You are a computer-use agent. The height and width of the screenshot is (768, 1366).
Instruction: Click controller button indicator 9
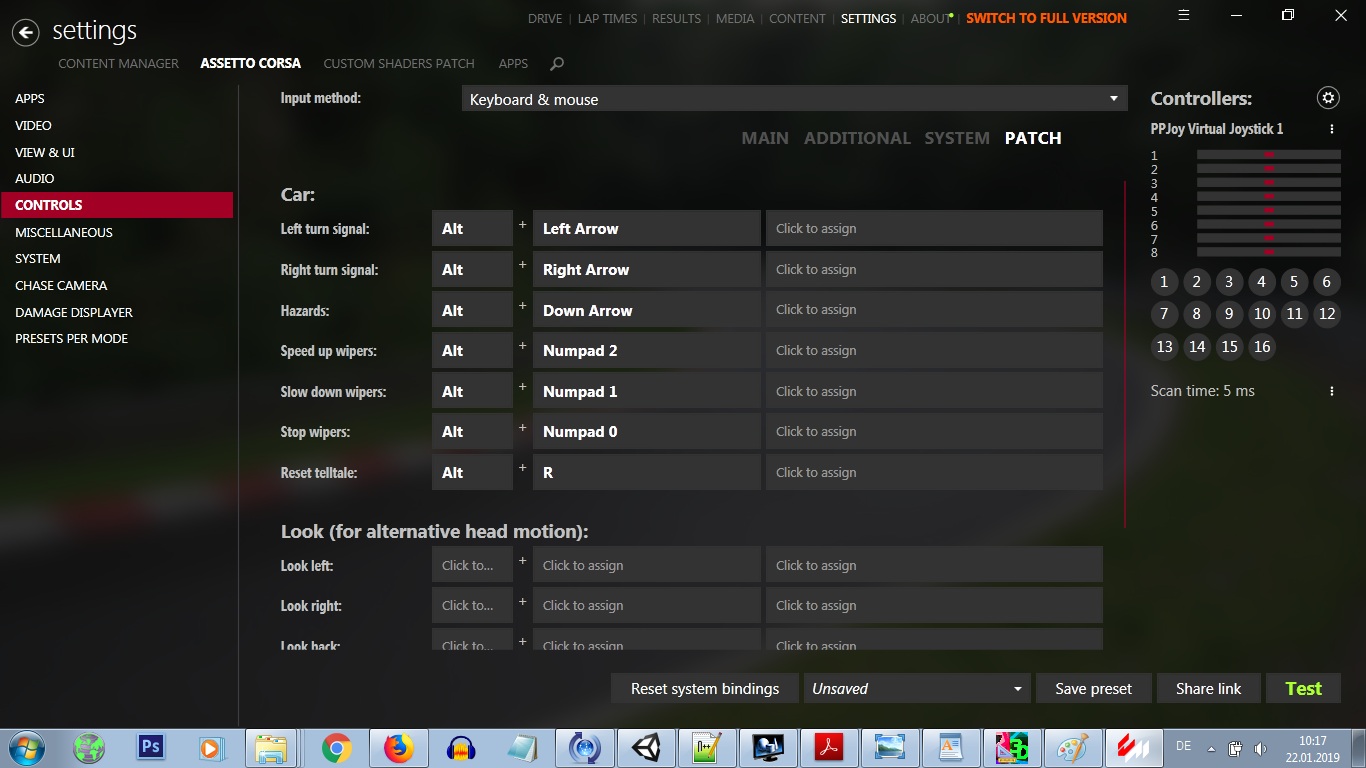[1229, 314]
